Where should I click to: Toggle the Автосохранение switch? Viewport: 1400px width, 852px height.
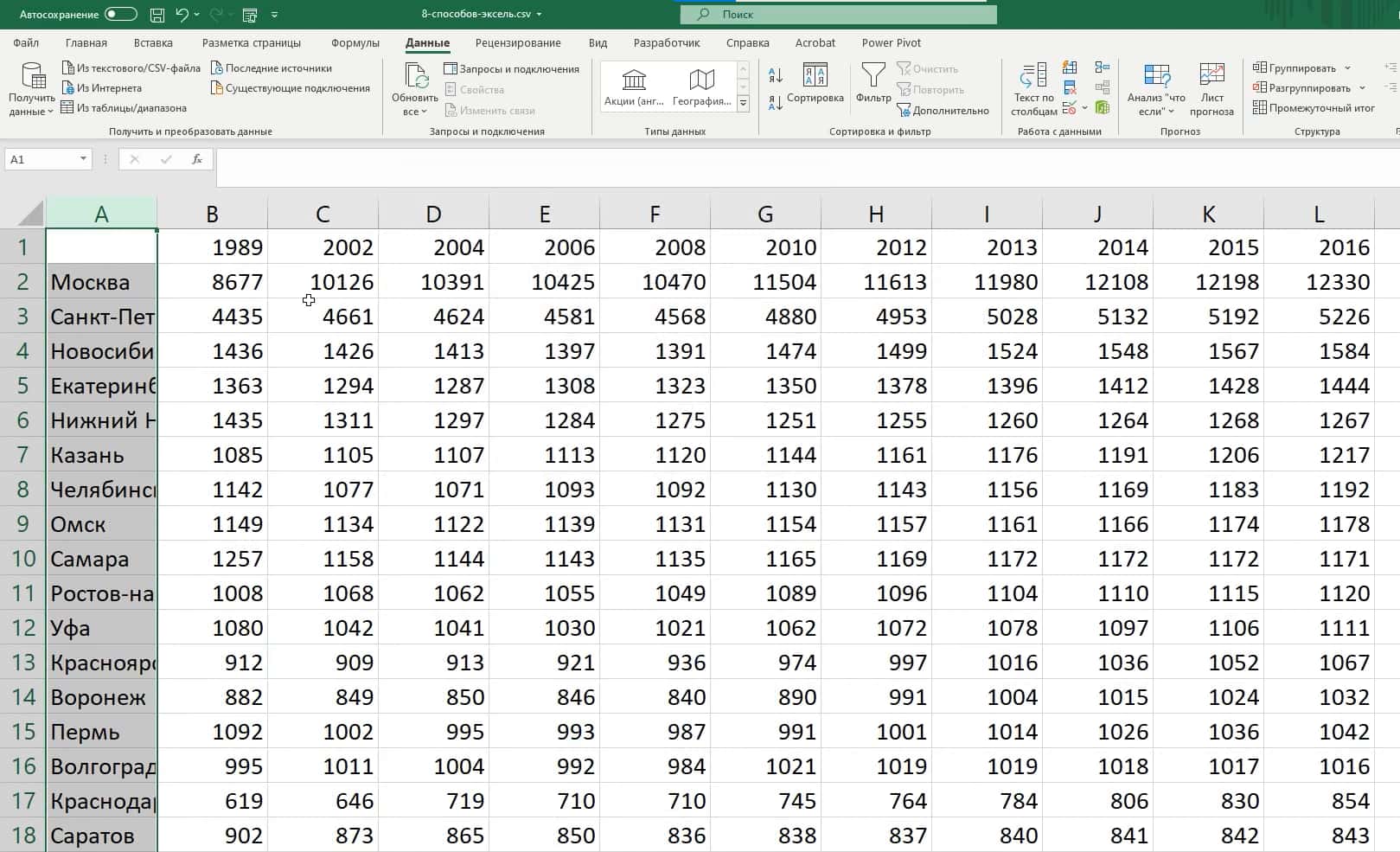[120, 15]
